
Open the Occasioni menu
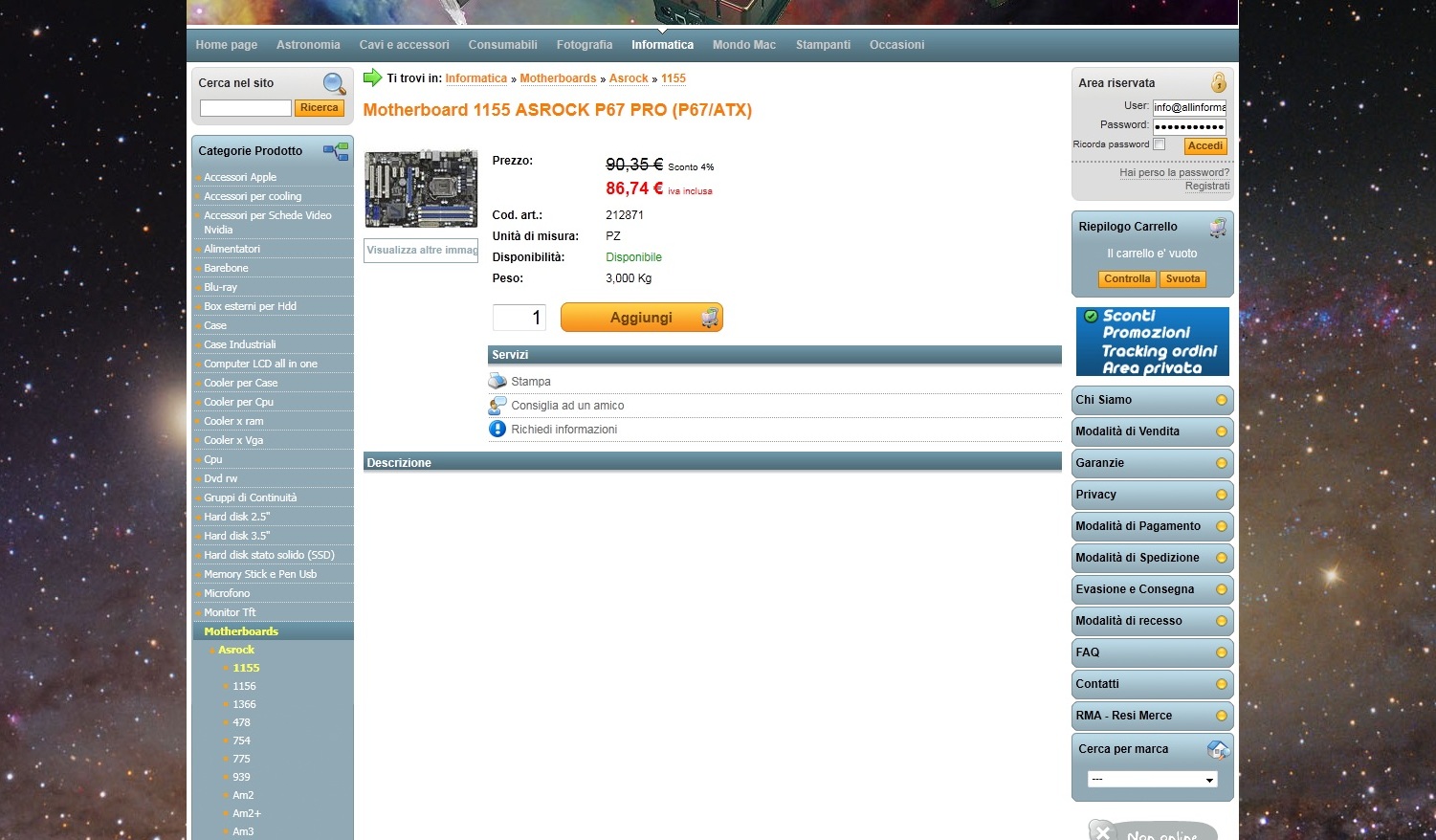pyautogui.click(x=896, y=45)
